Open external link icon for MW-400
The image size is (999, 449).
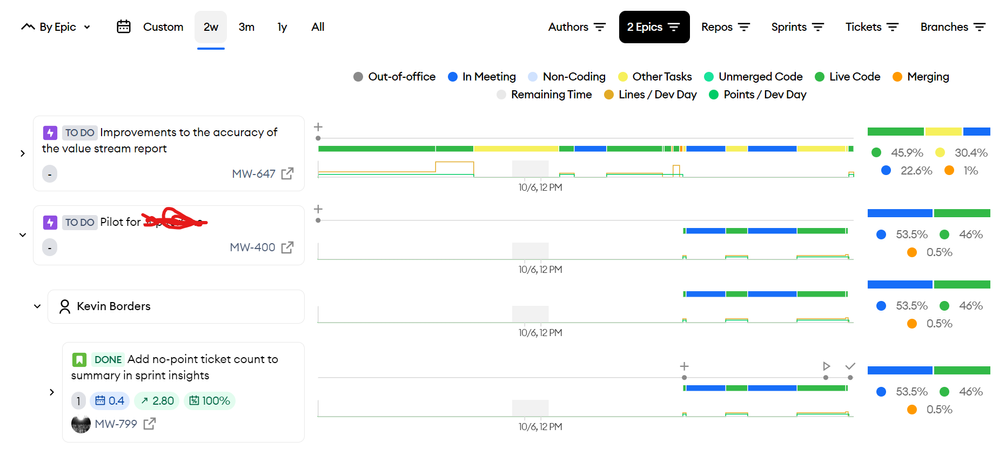pos(287,247)
